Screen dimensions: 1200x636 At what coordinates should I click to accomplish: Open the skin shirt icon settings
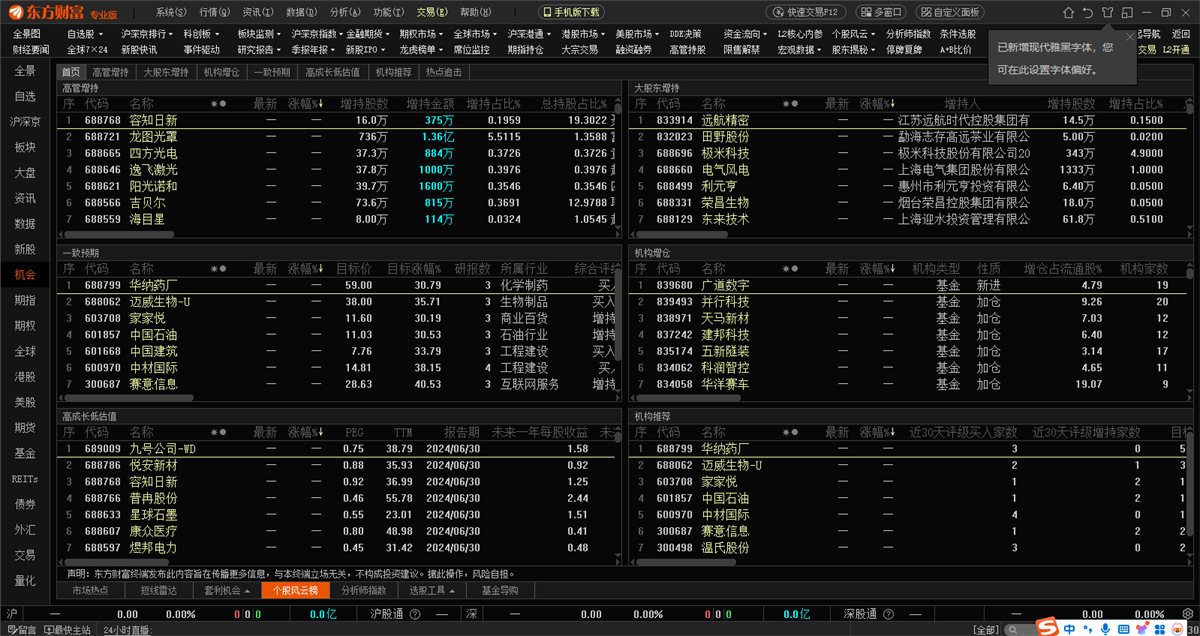[x=1107, y=12]
